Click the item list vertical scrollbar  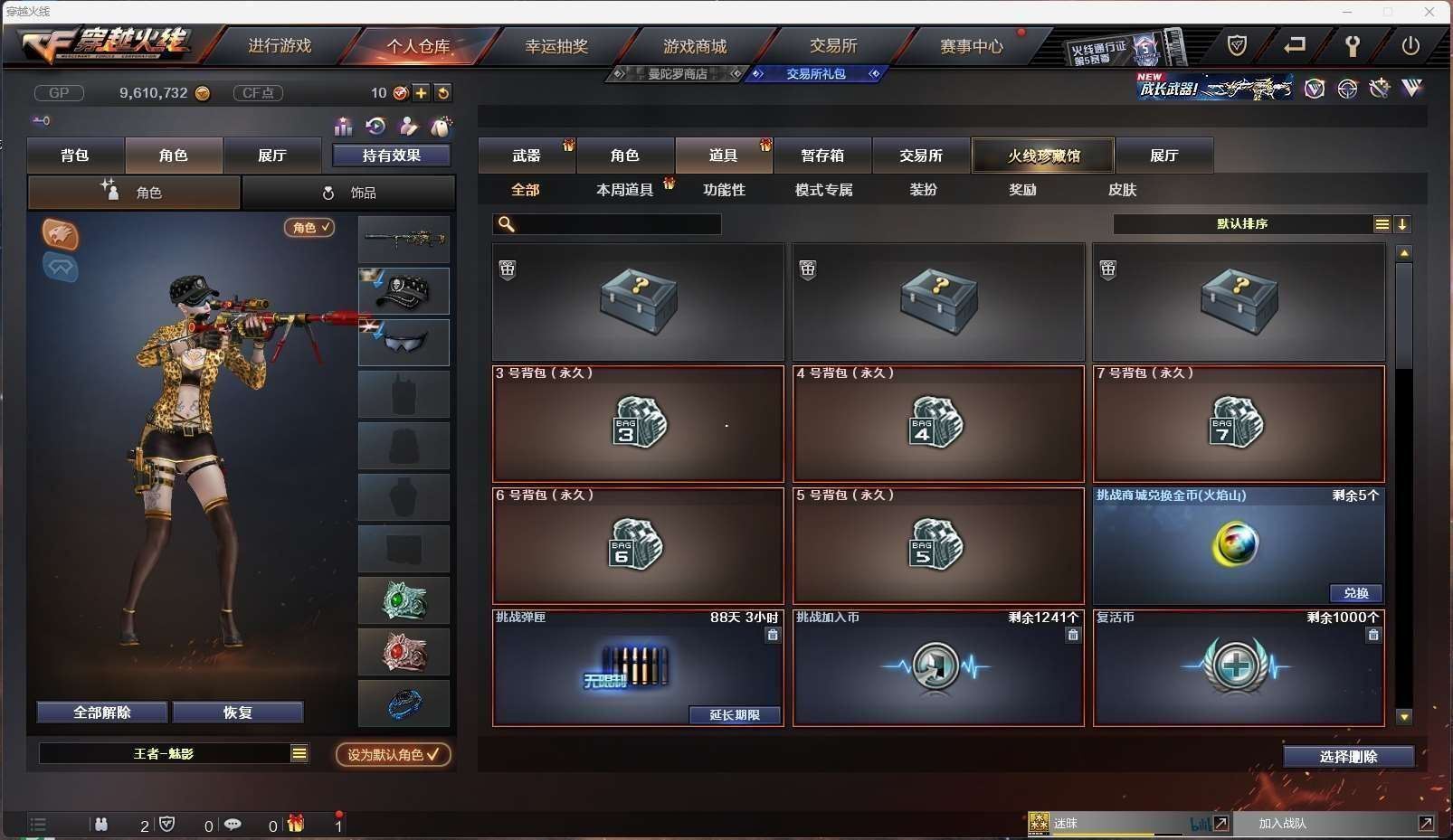pos(1404,485)
